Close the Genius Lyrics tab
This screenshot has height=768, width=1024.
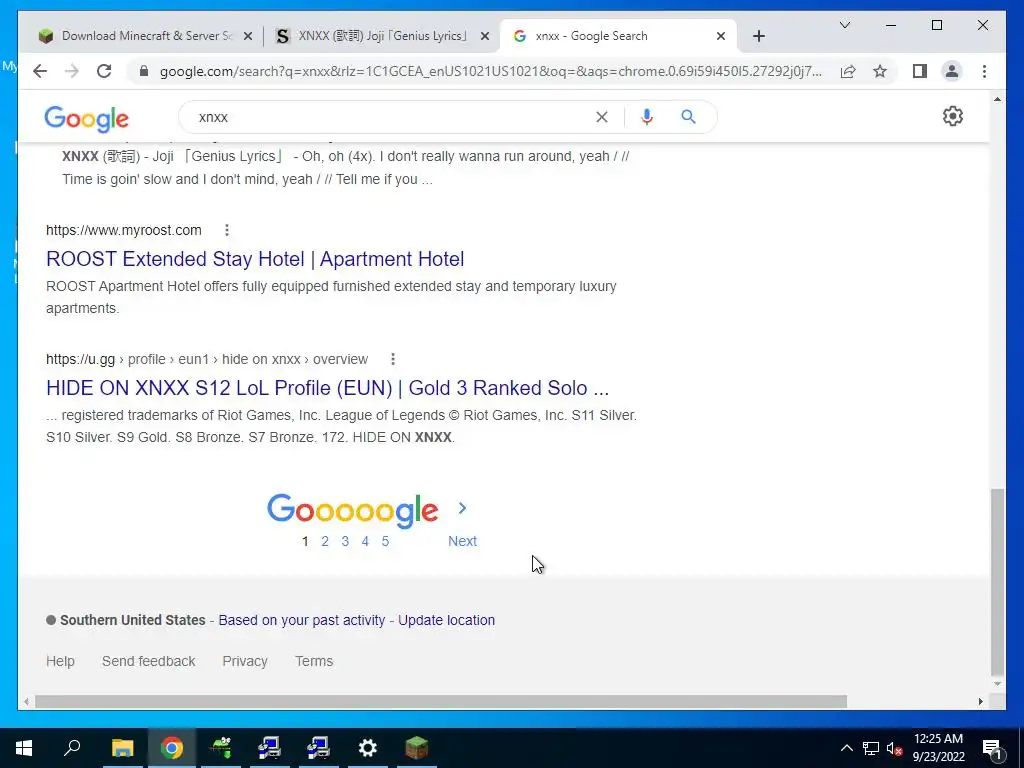click(485, 37)
